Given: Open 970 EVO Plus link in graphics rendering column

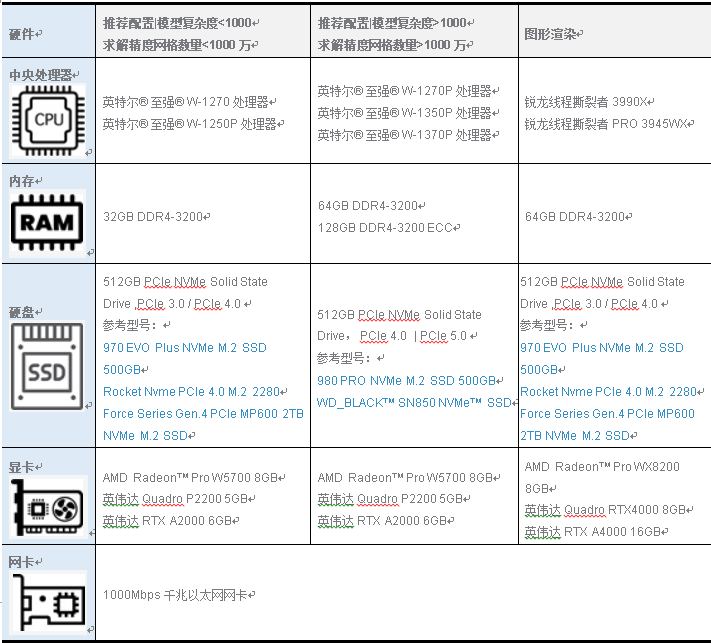Looking at the screenshot, I should pos(602,359).
